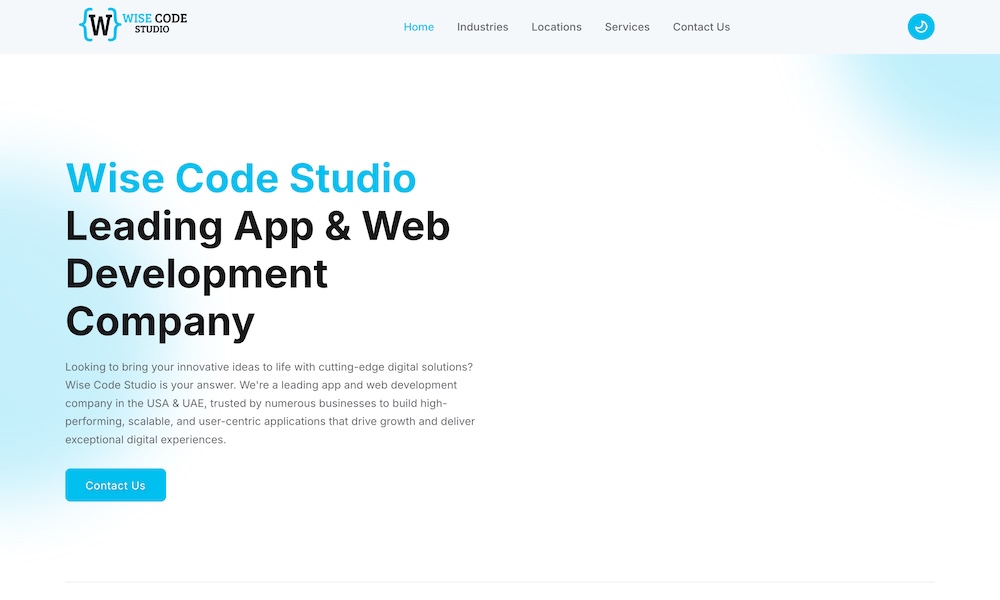Image resolution: width=1000 pixels, height=600 pixels.
Task: Click the text "exceptional digital experiences."
Action: click(x=146, y=440)
